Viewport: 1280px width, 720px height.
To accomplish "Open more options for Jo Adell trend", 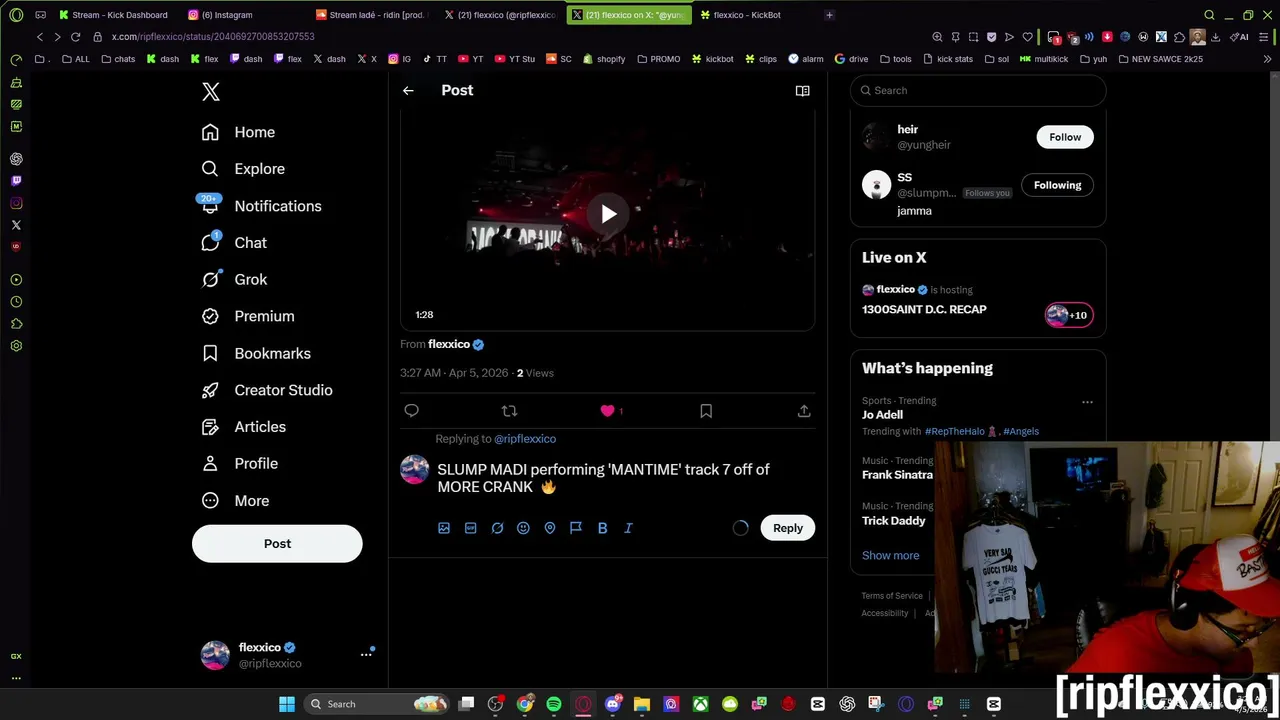I will click(x=1087, y=402).
